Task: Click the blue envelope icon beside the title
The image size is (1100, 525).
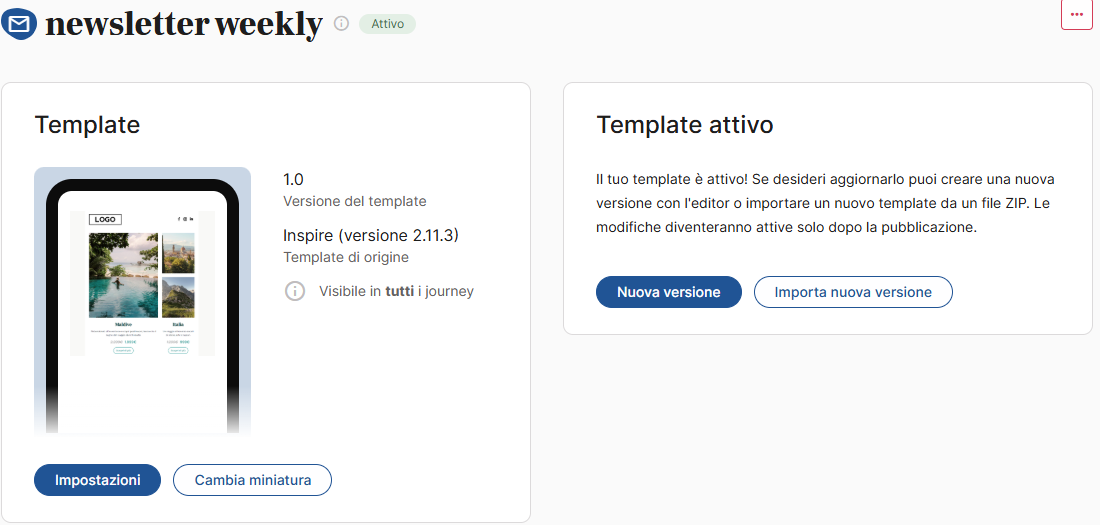Action: click(x=19, y=25)
